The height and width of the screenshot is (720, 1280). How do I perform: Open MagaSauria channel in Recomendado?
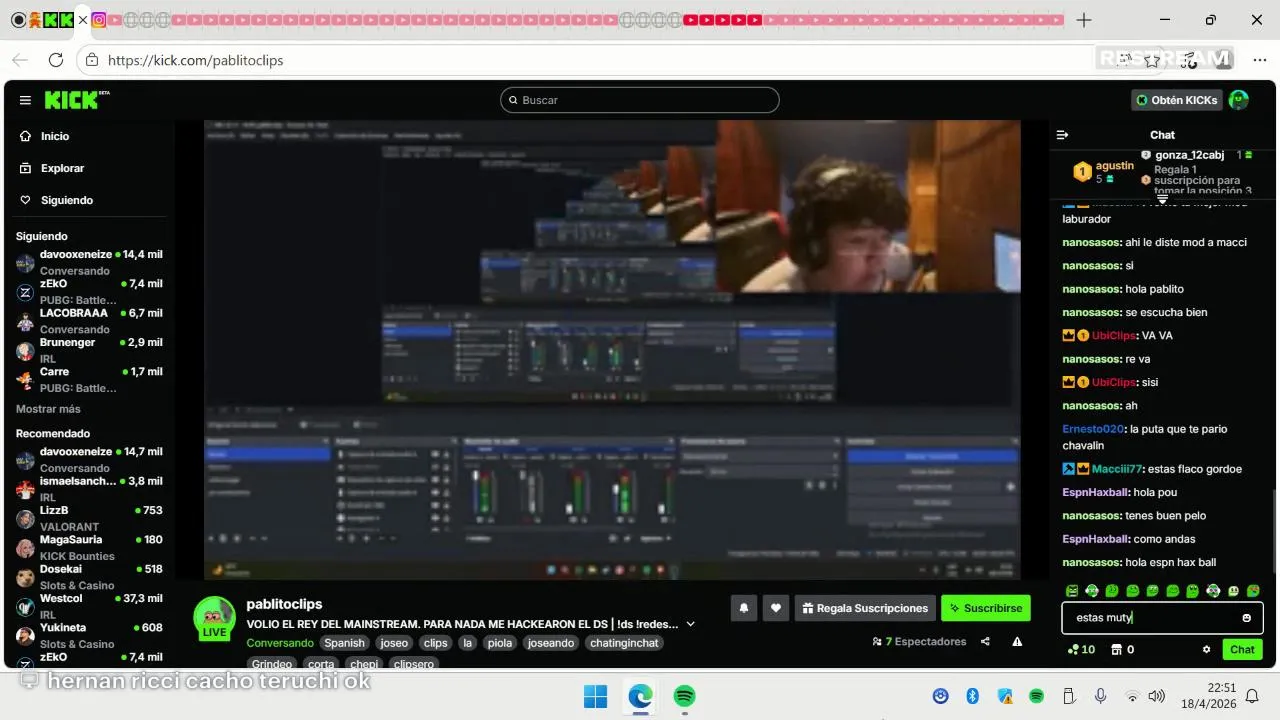tap(88, 547)
